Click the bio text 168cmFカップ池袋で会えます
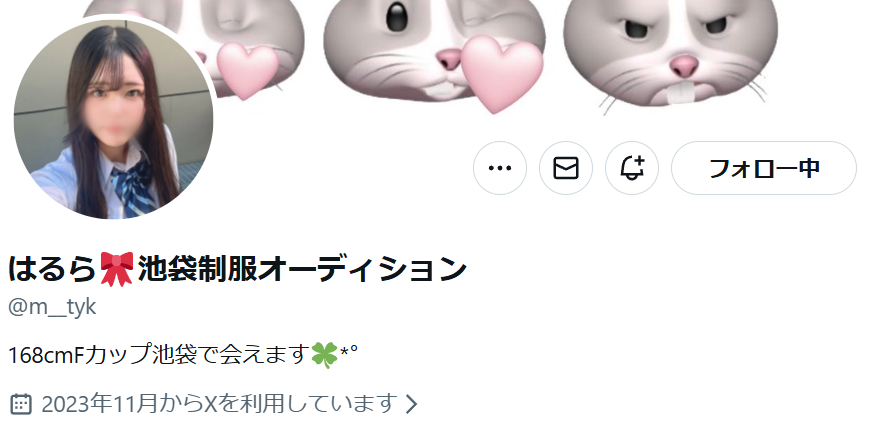Image resolution: width=870 pixels, height=441 pixels. (159, 355)
